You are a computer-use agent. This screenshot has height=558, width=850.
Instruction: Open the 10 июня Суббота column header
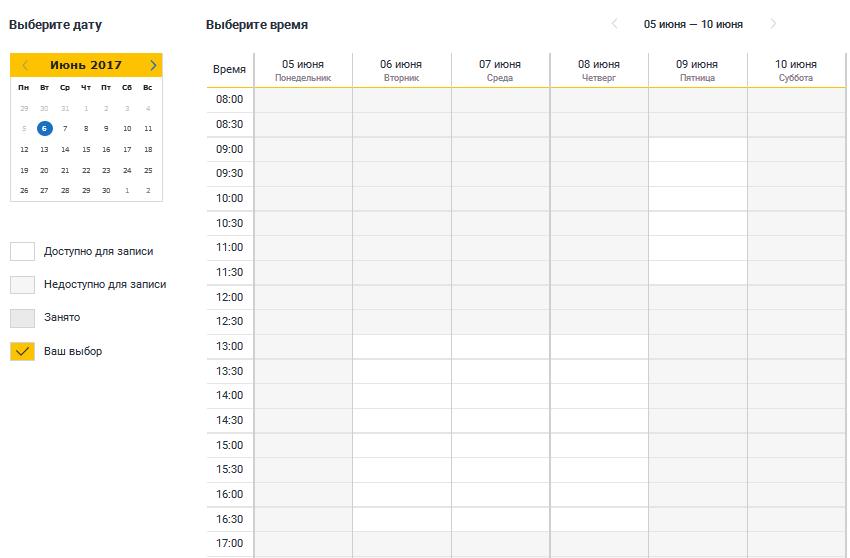796,70
